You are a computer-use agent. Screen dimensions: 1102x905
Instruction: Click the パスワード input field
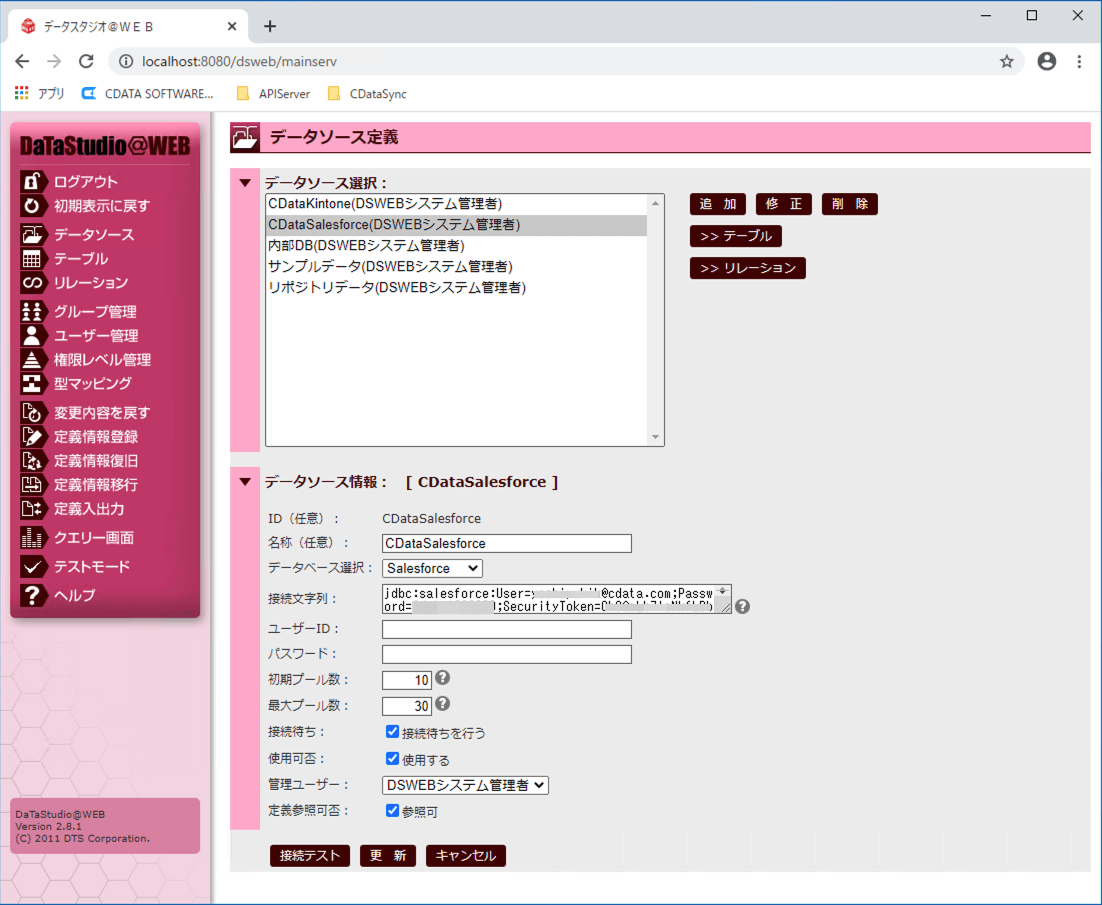[507, 654]
